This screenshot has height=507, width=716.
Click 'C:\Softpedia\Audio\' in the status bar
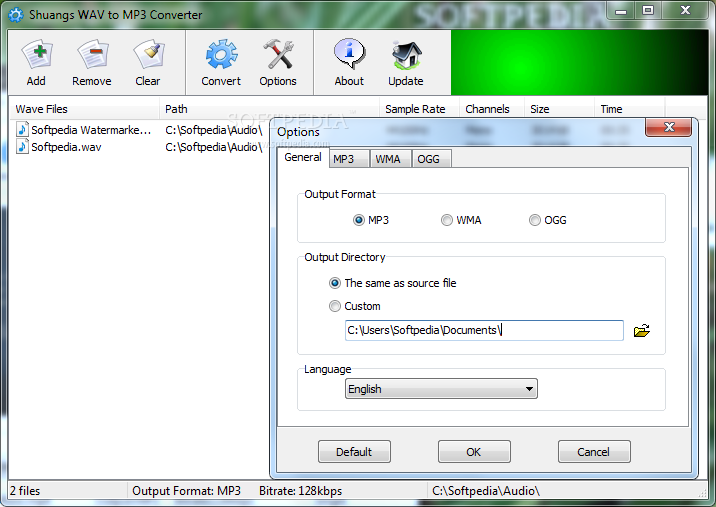486,491
